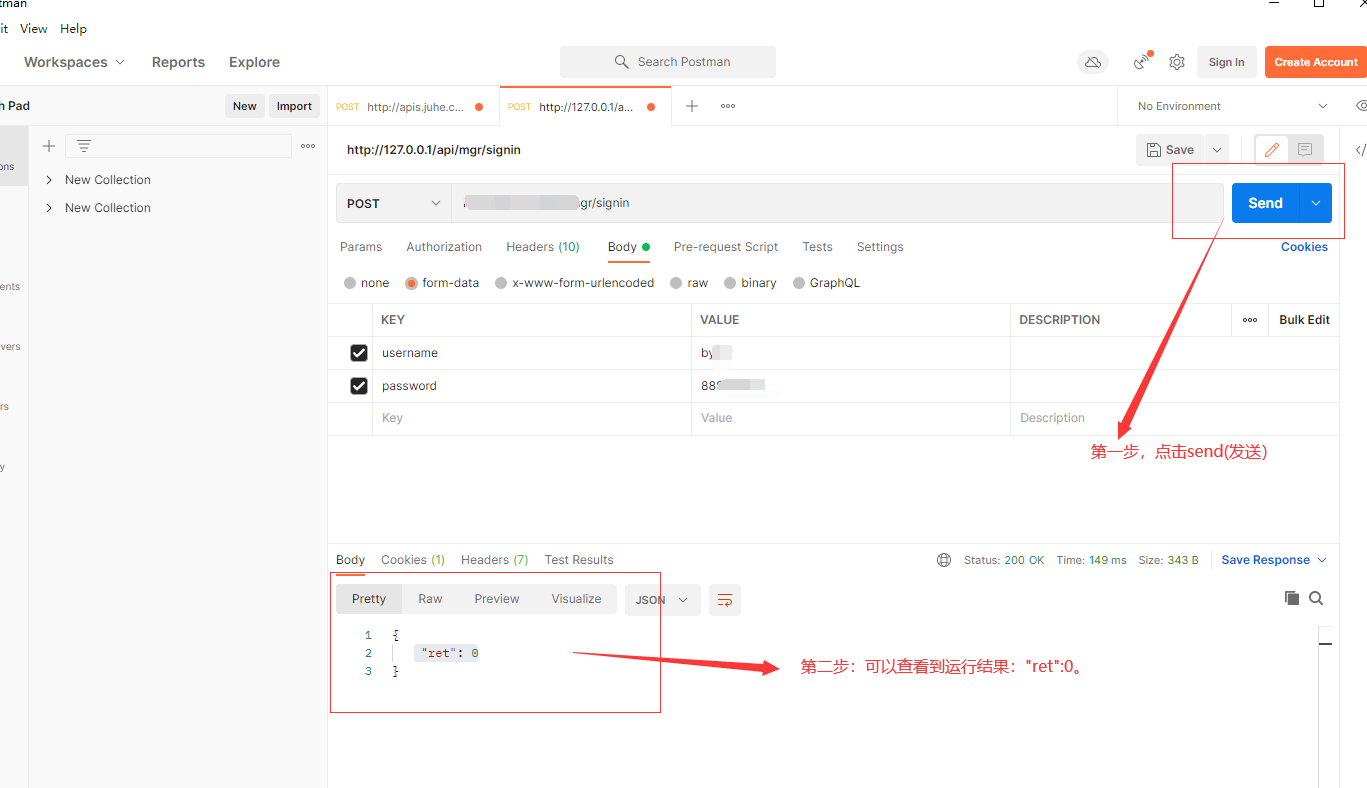Viewport: 1367px width, 788px height.
Task: Open sidebar three-dots options menu
Action: 308,146
